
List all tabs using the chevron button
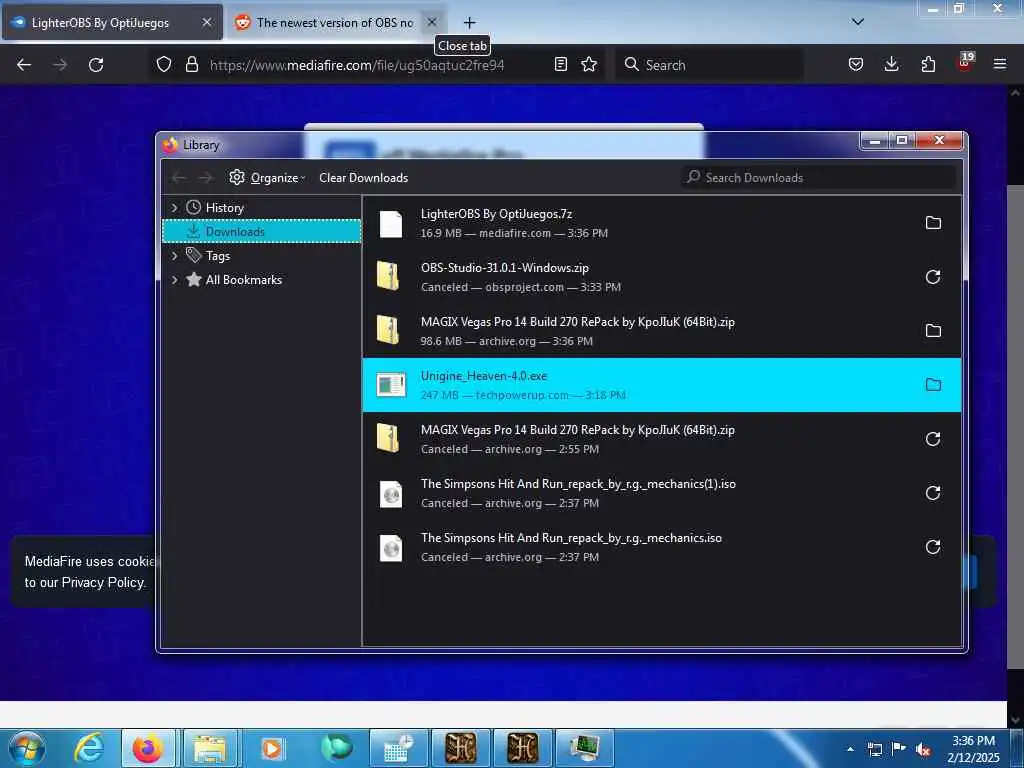858,22
